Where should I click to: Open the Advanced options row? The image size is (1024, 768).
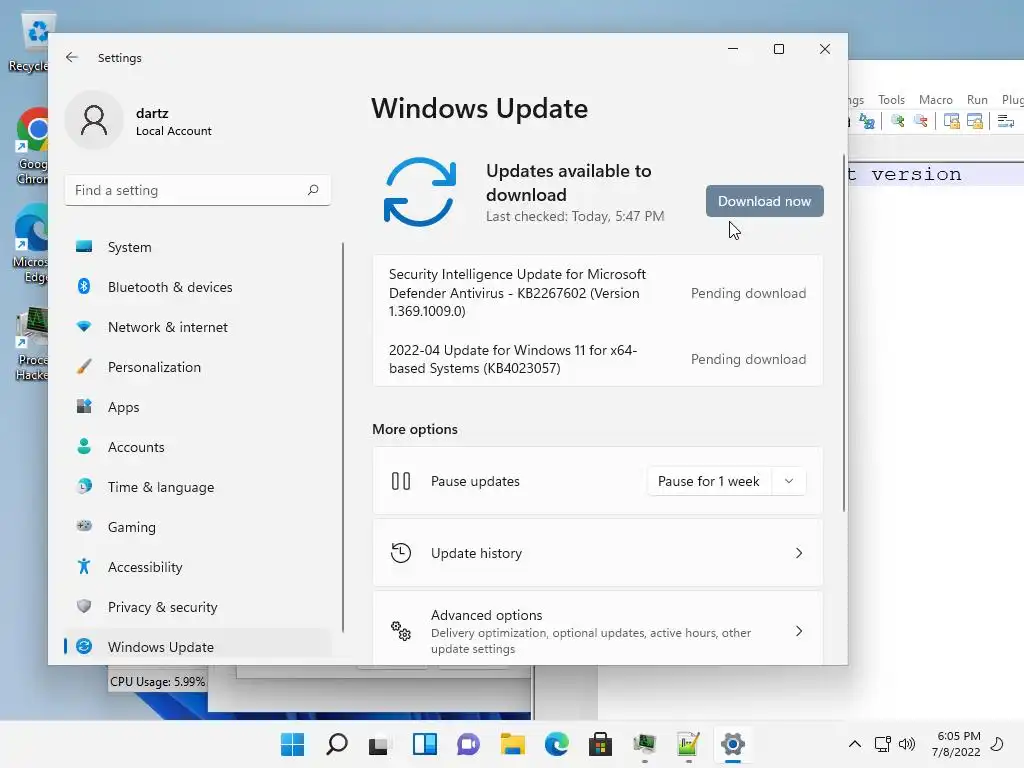click(598, 628)
